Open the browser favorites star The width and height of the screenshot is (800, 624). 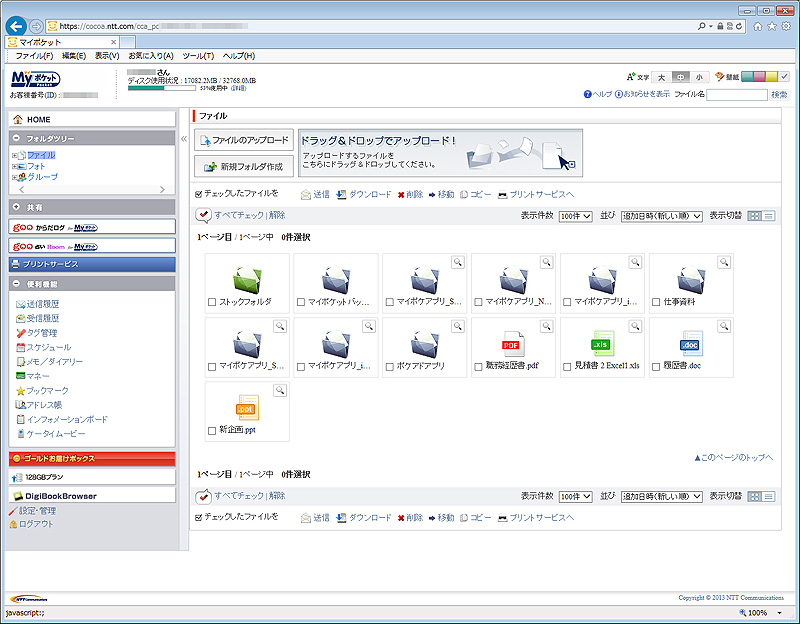tap(772, 26)
